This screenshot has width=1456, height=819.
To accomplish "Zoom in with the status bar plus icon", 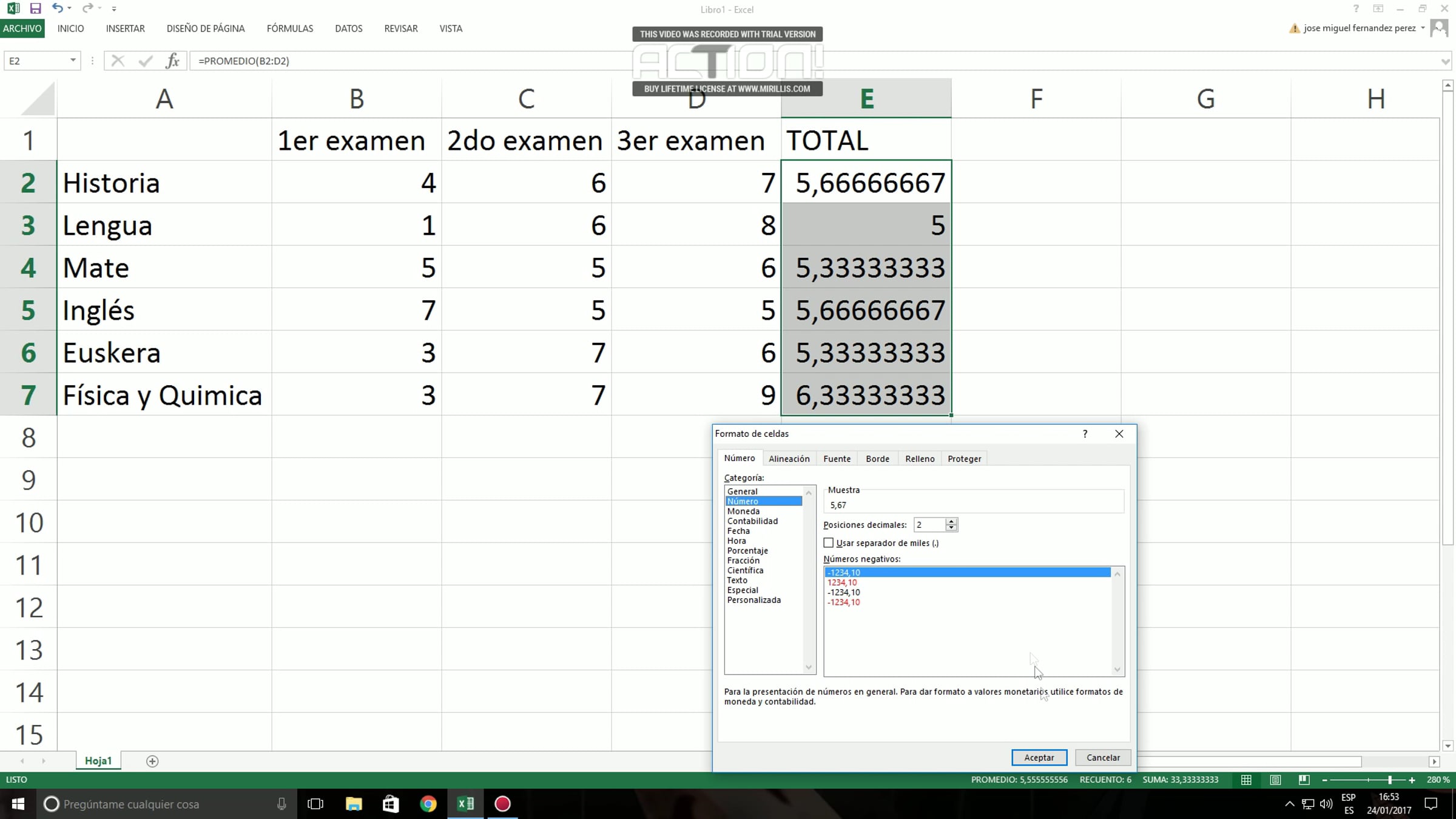I will (x=1412, y=780).
